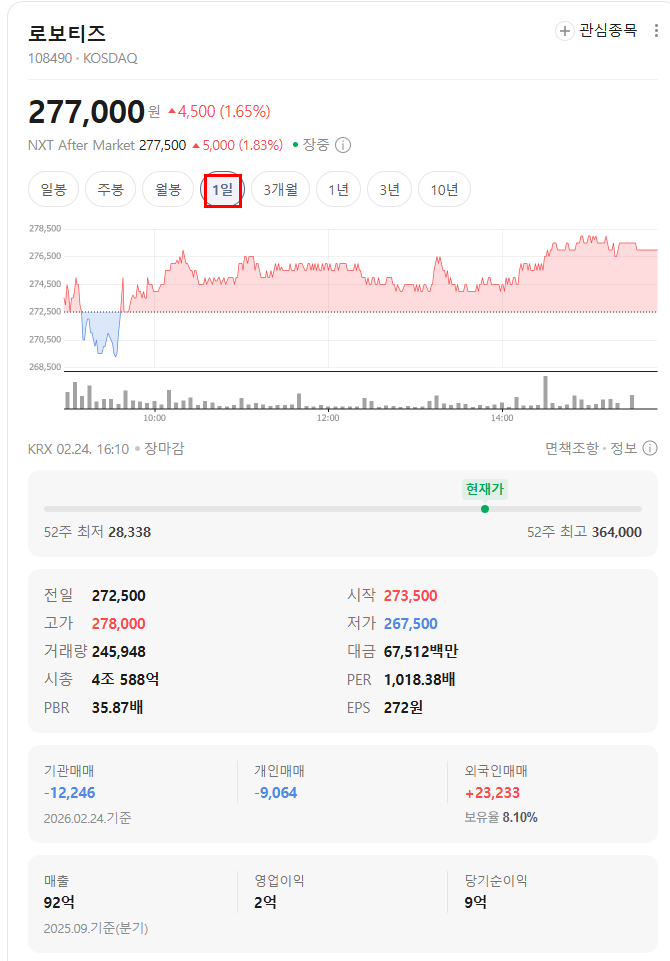Switch chart to 10년 period
Screen dimensions: 670x961
(444, 190)
